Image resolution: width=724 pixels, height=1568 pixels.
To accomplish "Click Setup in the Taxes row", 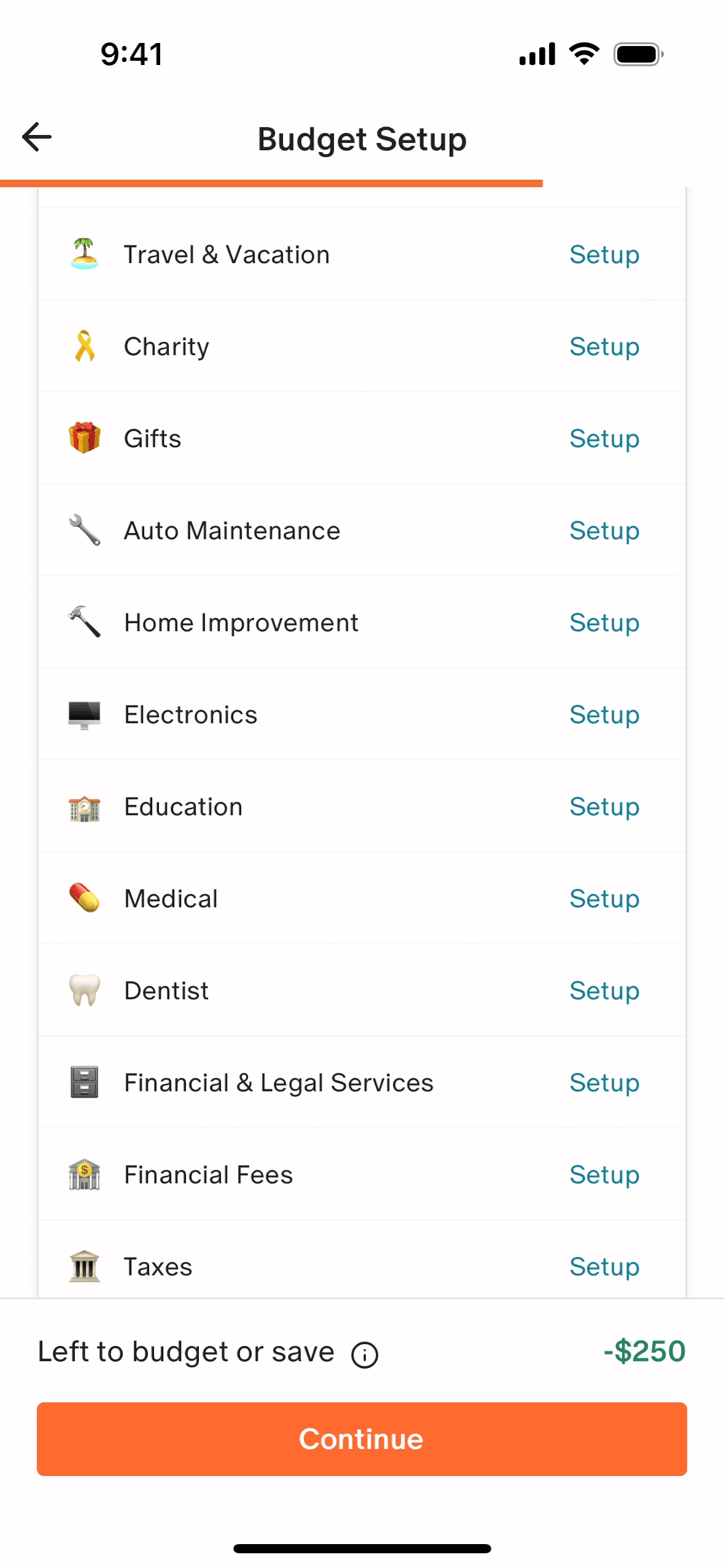I will point(604,1267).
